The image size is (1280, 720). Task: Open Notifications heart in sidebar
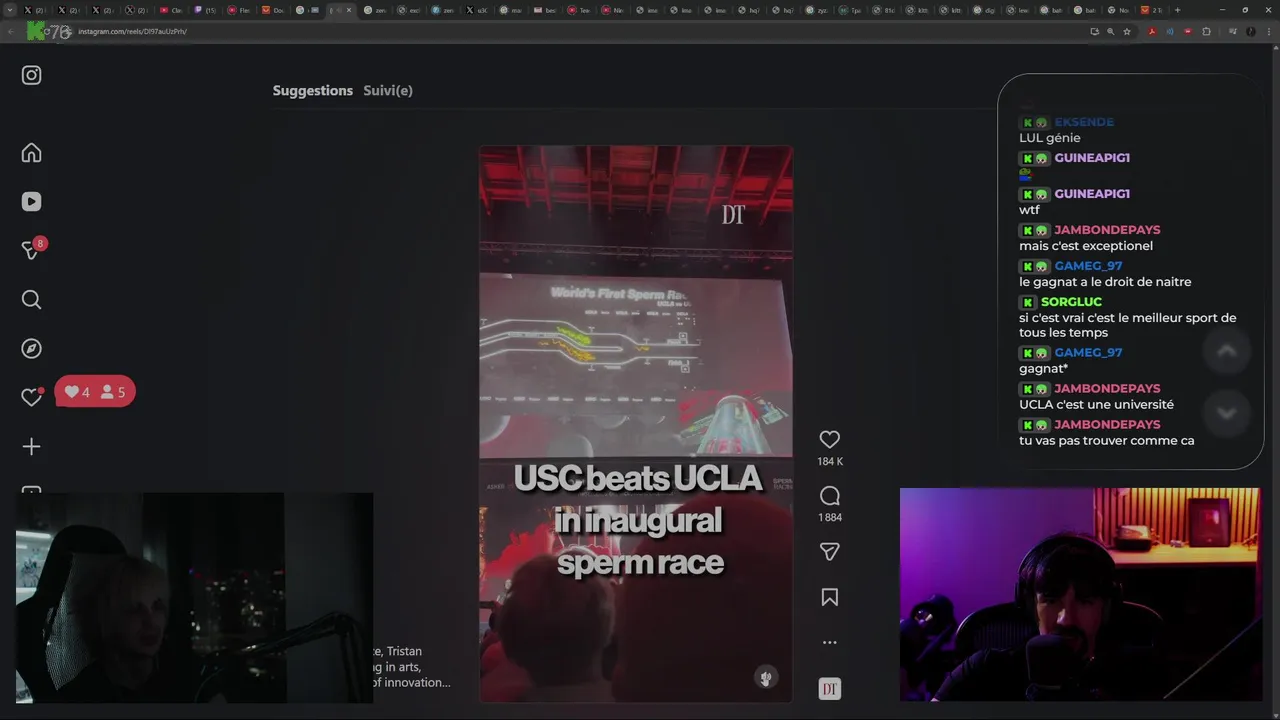coord(32,397)
